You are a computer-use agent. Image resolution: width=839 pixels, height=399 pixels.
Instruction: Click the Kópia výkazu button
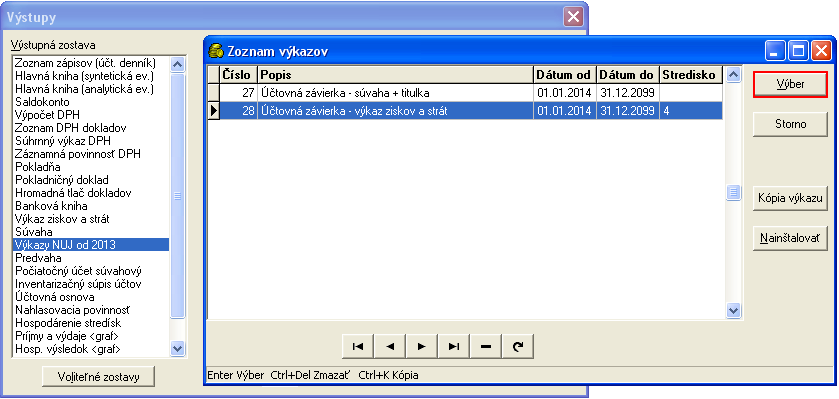coord(790,198)
